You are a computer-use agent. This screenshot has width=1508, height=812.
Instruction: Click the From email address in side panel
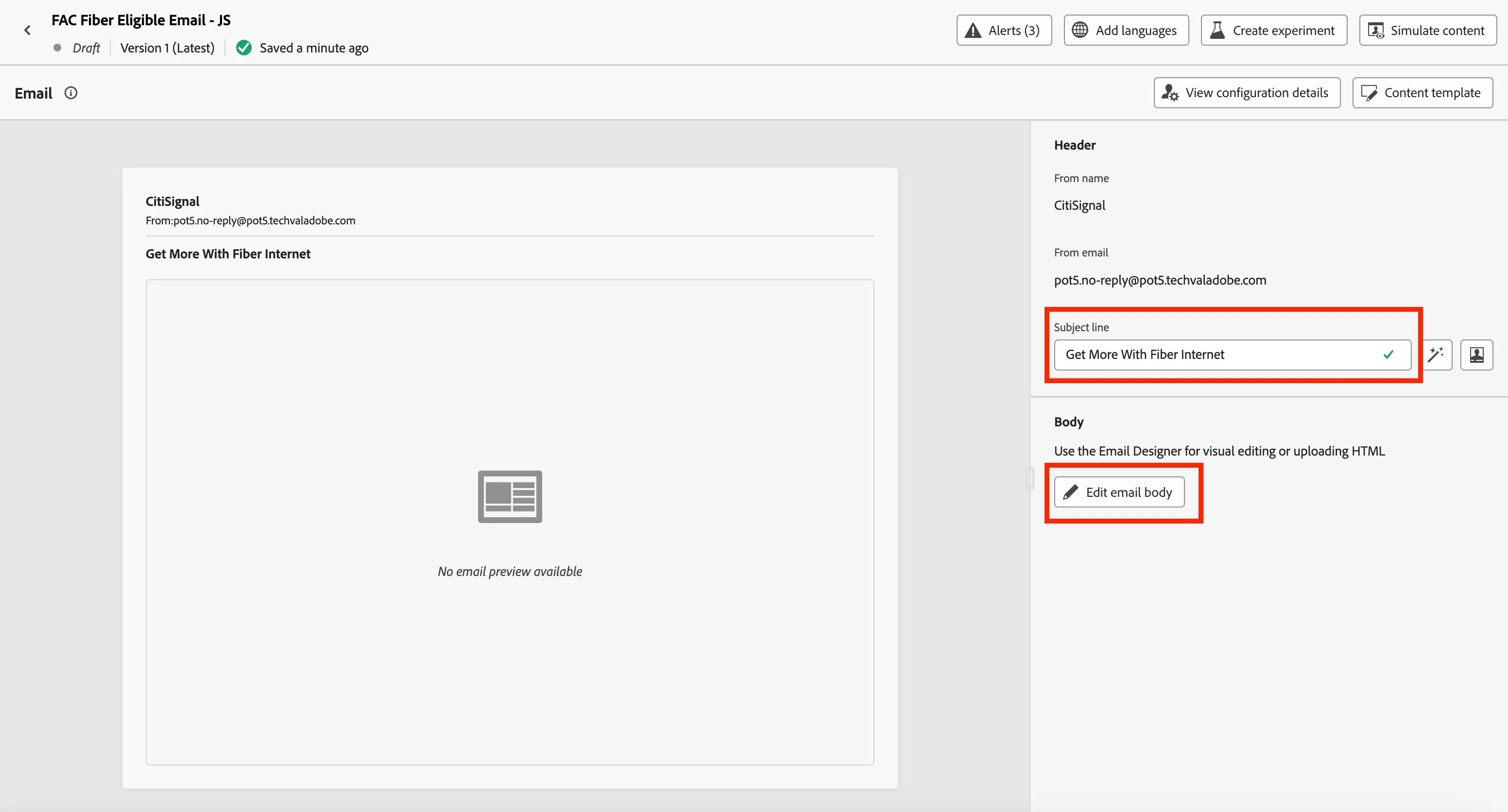point(1160,280)
